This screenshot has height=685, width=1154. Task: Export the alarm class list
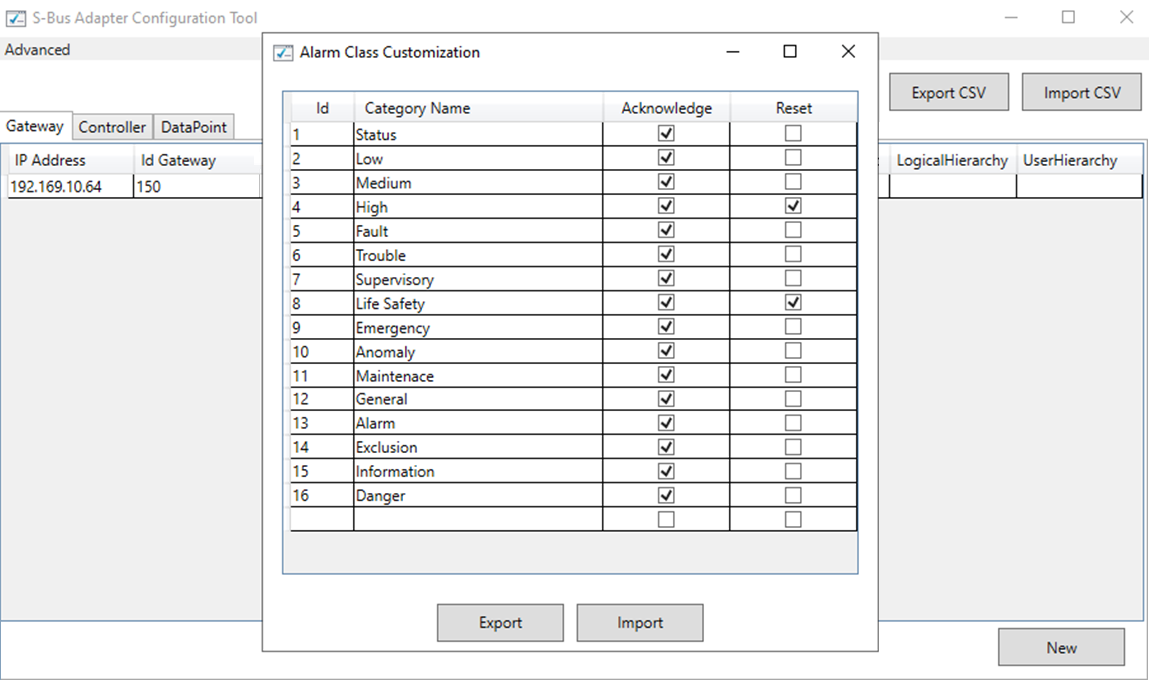coord(499,622)
